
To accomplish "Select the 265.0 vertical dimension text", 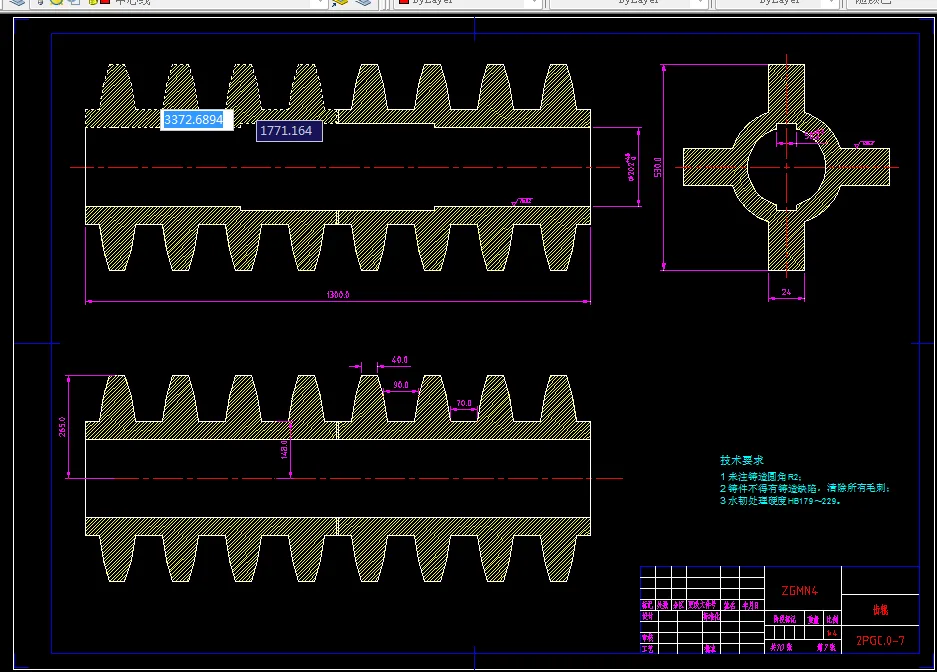I will [x=62, y=426].
